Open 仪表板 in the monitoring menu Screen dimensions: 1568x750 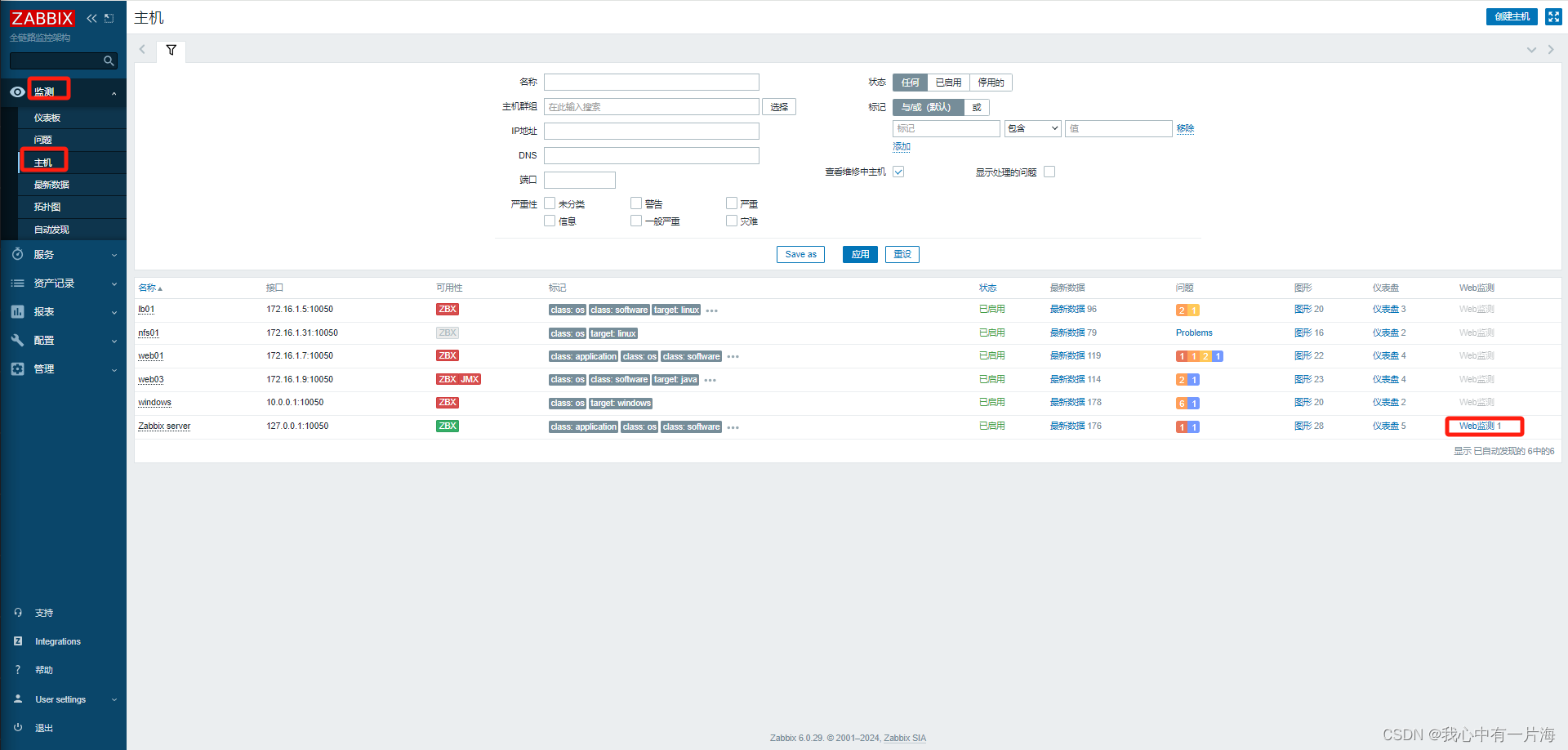coord(47,118)
